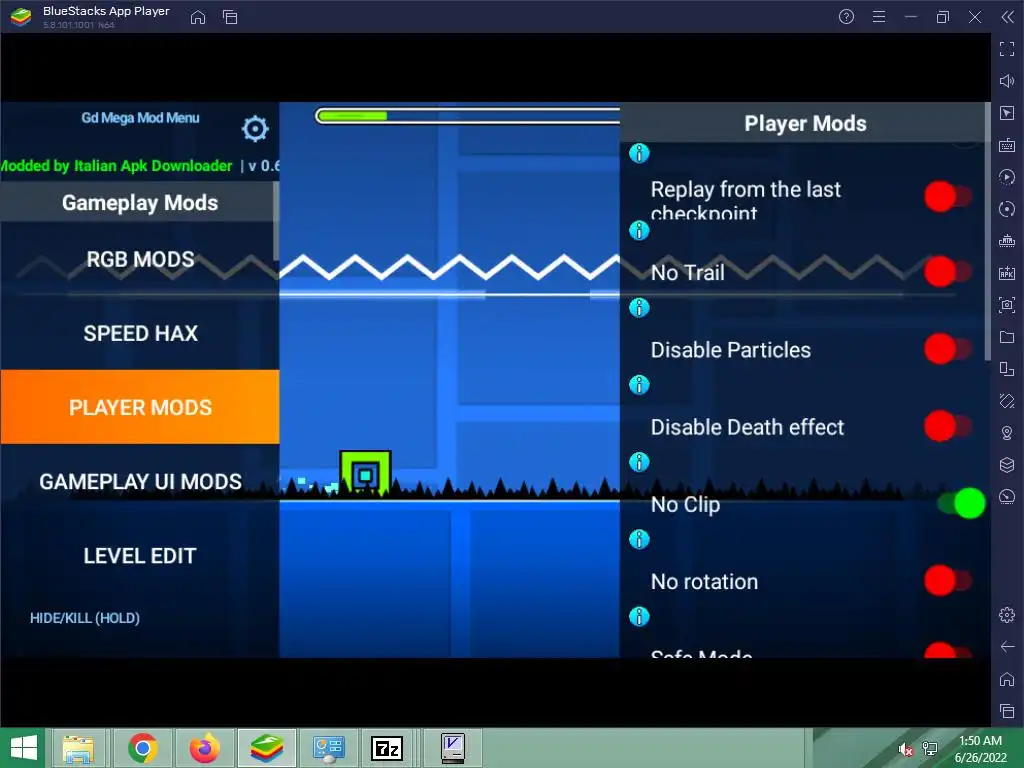This screenshot has width=1024, height=768.
Task: Open Google Chrome from the taskbar
Action: pos(143,748)
